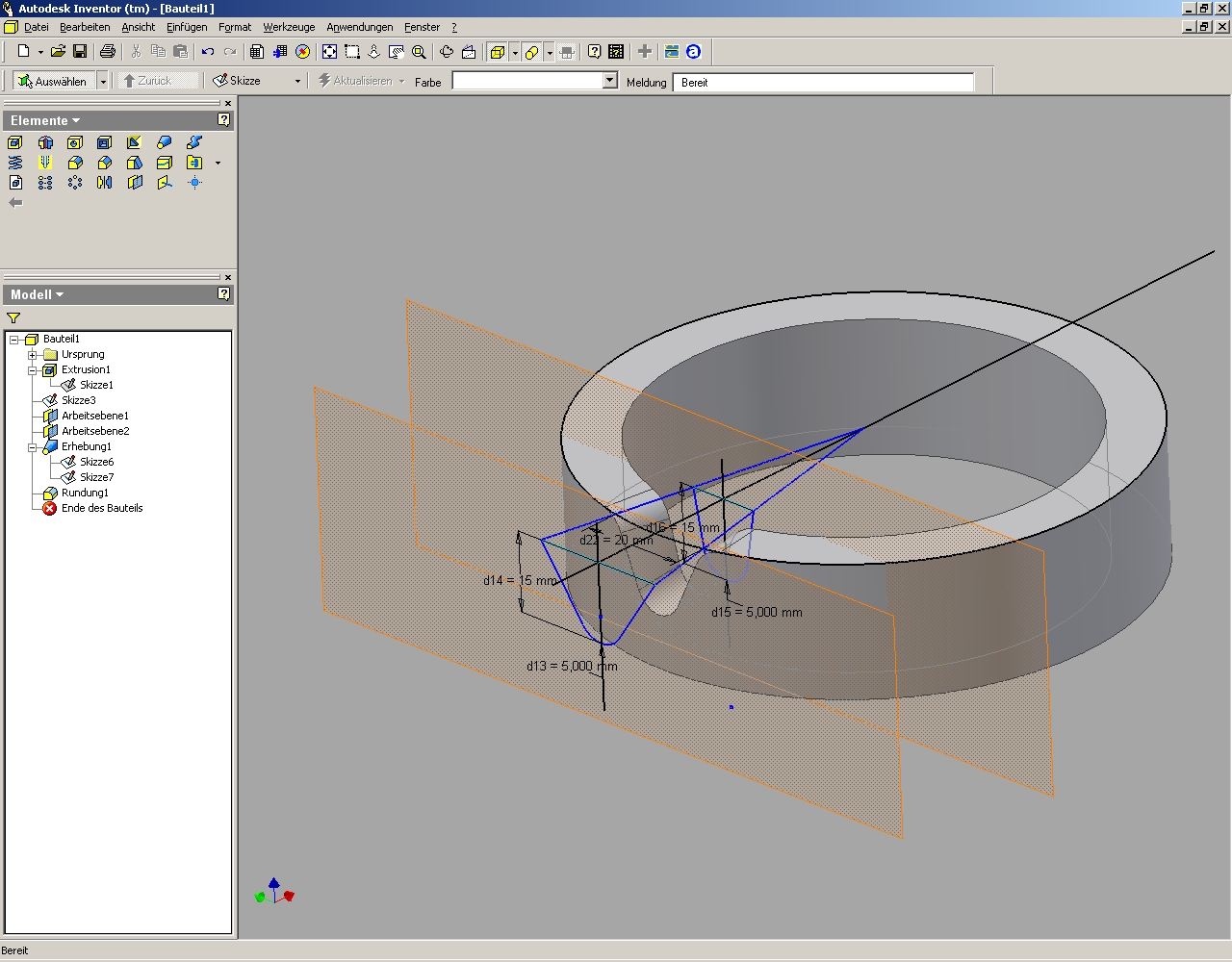Expand the Ursprung folder in tree
Image resolution: width=1232 pixels, height=962 pixels.
point(33,354)
